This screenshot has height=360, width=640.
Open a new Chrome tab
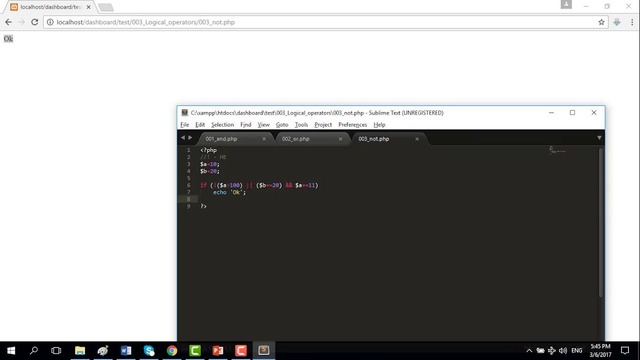point(106,7)
